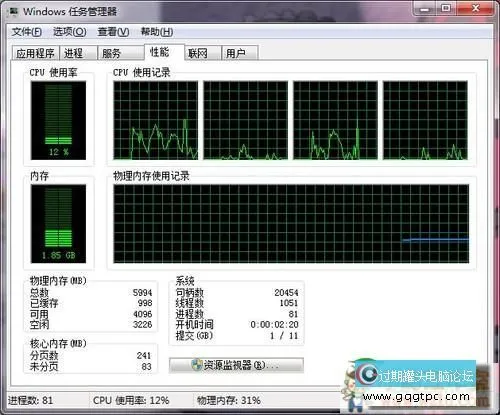
Task: Click the 可用 value 4096
Action: (x=142, y=314)
